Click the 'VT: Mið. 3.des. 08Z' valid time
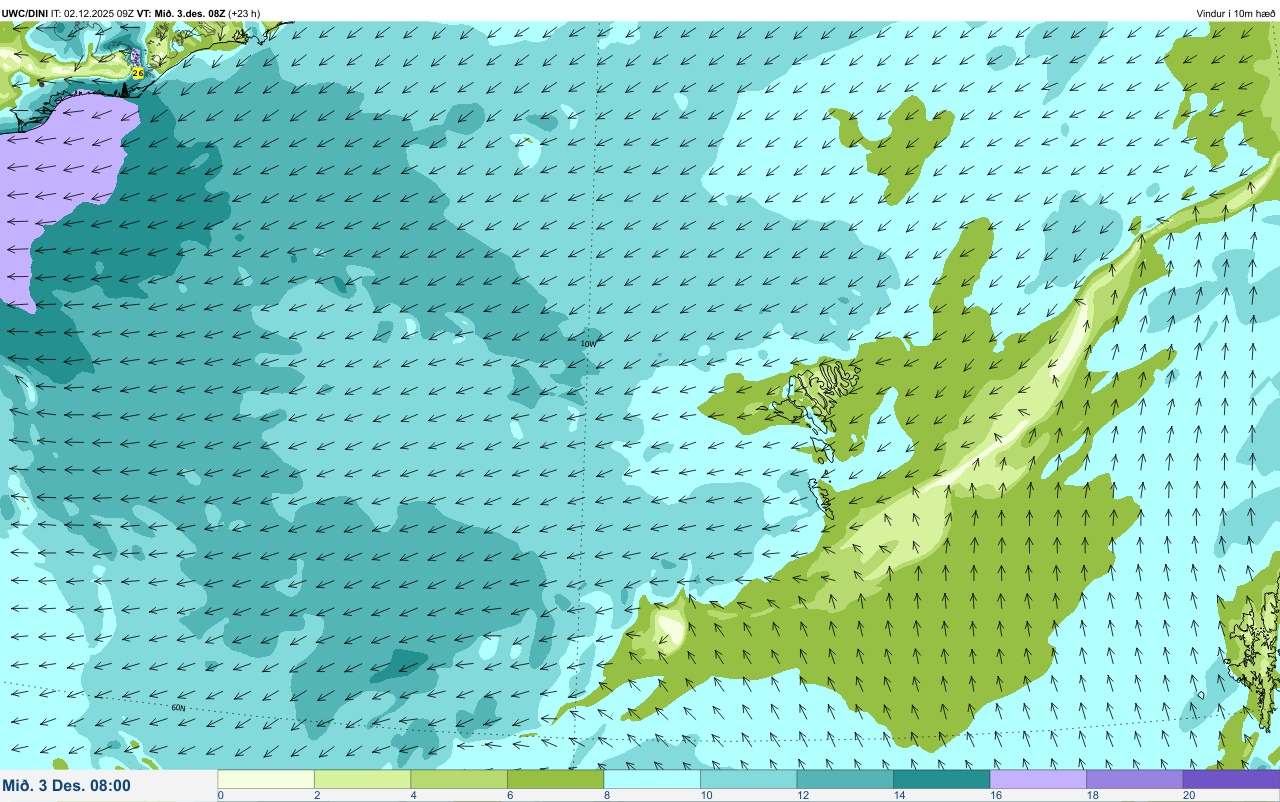 [181, 14]
